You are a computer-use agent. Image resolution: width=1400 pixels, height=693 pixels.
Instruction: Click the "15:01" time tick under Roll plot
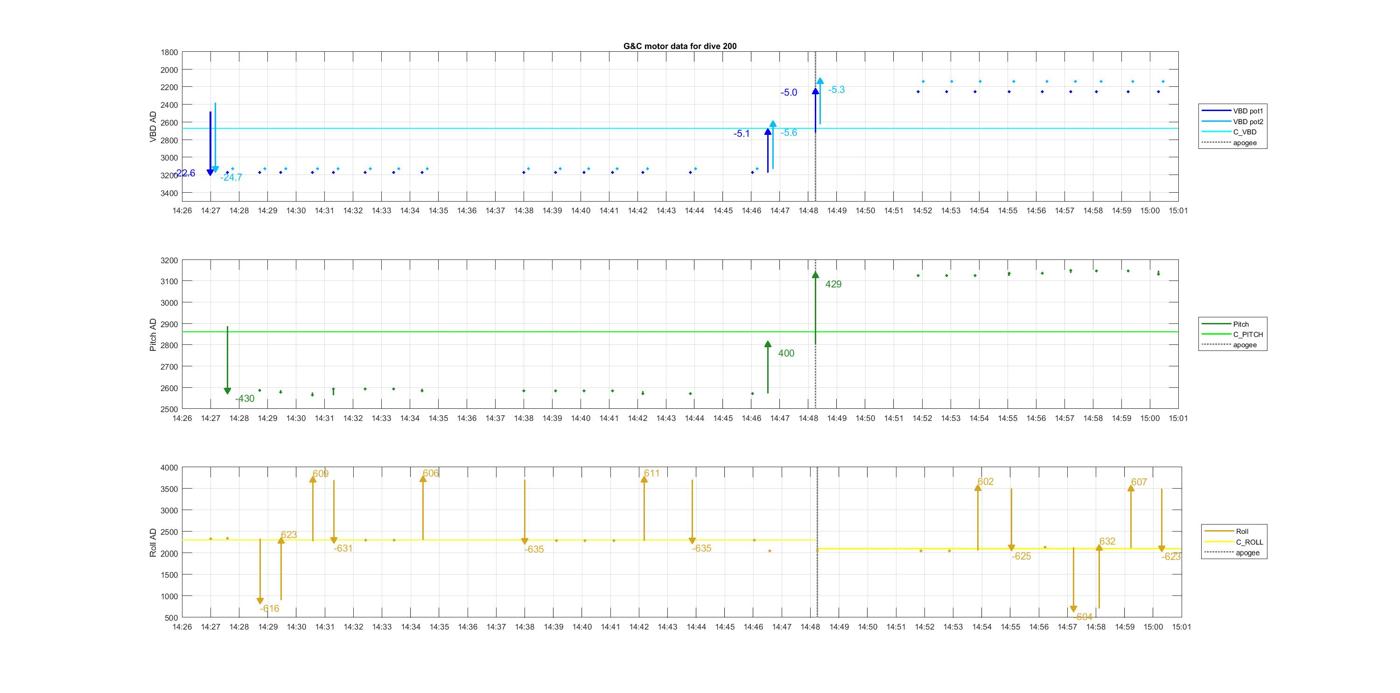1180,627
